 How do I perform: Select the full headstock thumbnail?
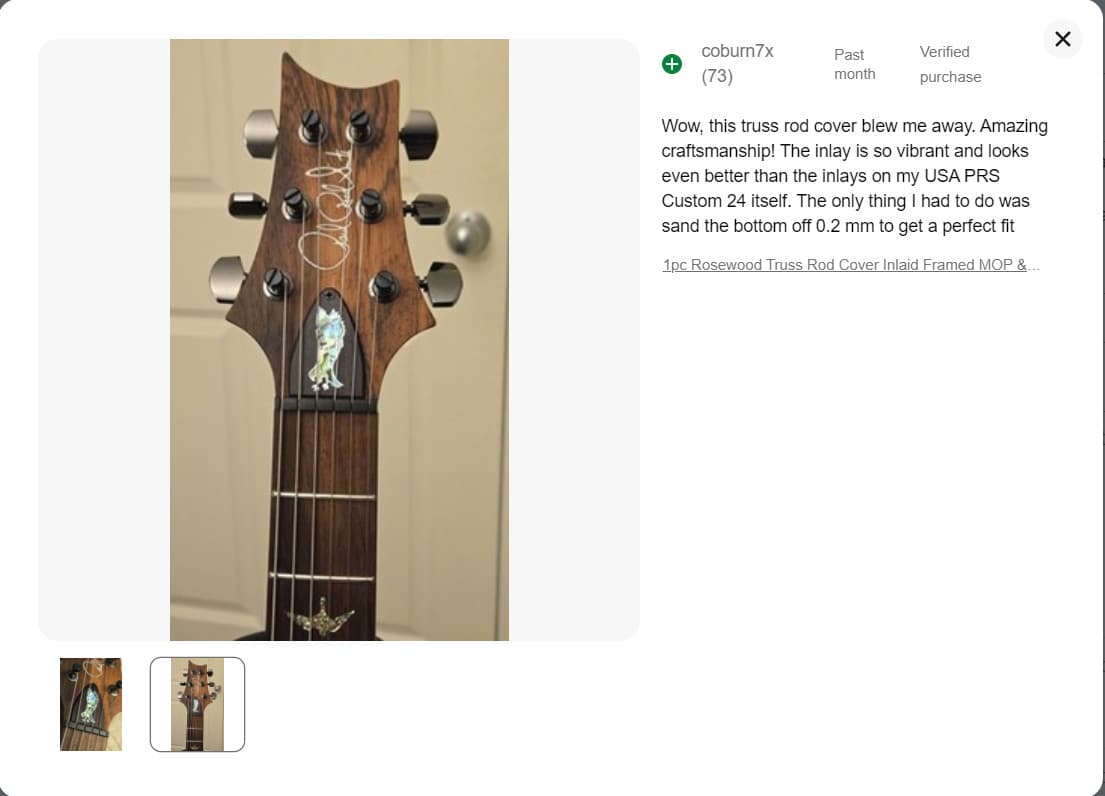[197, 704]
